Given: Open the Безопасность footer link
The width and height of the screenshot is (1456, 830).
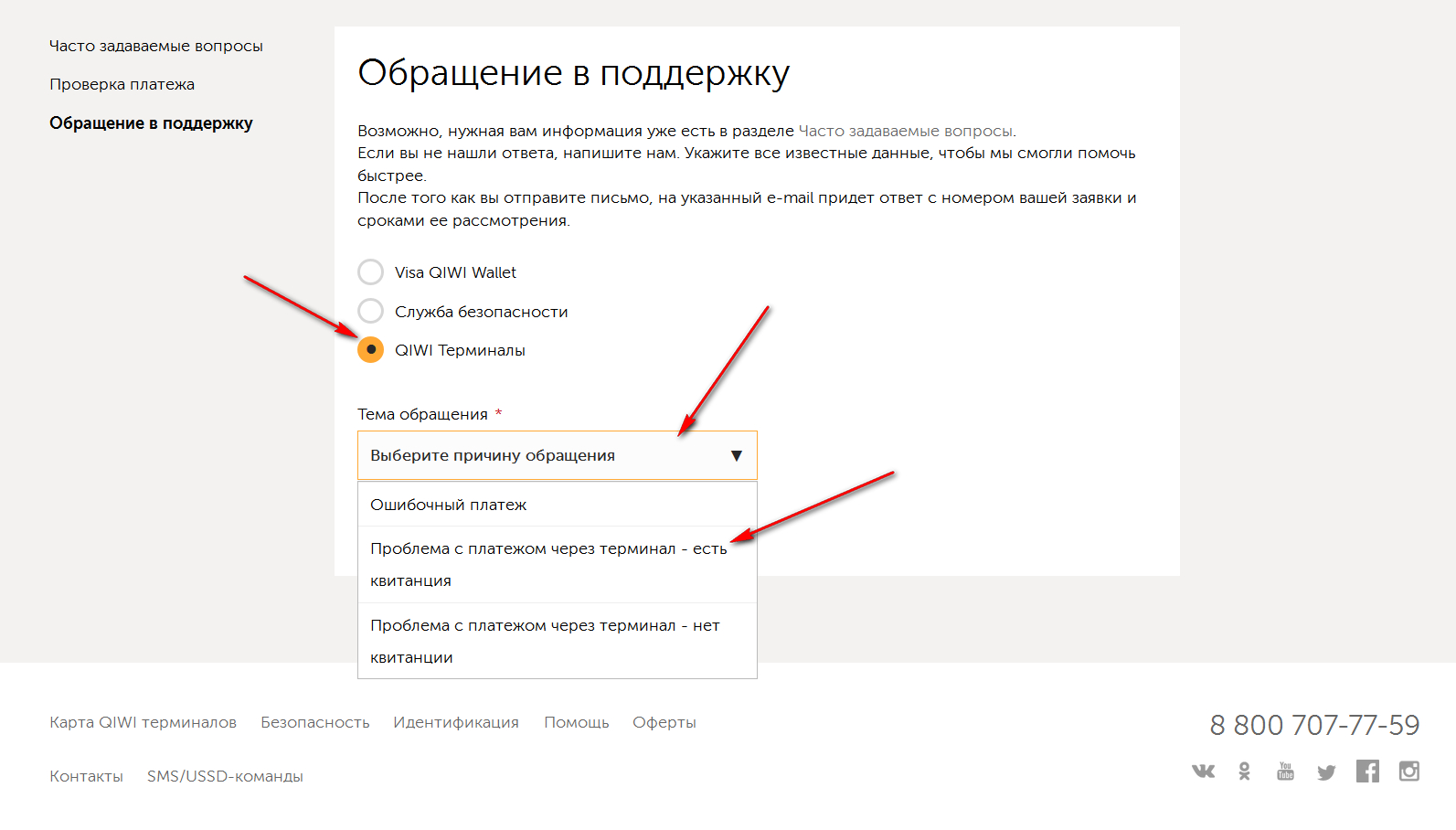Looking at the screenshot, I should coord(315,722).
